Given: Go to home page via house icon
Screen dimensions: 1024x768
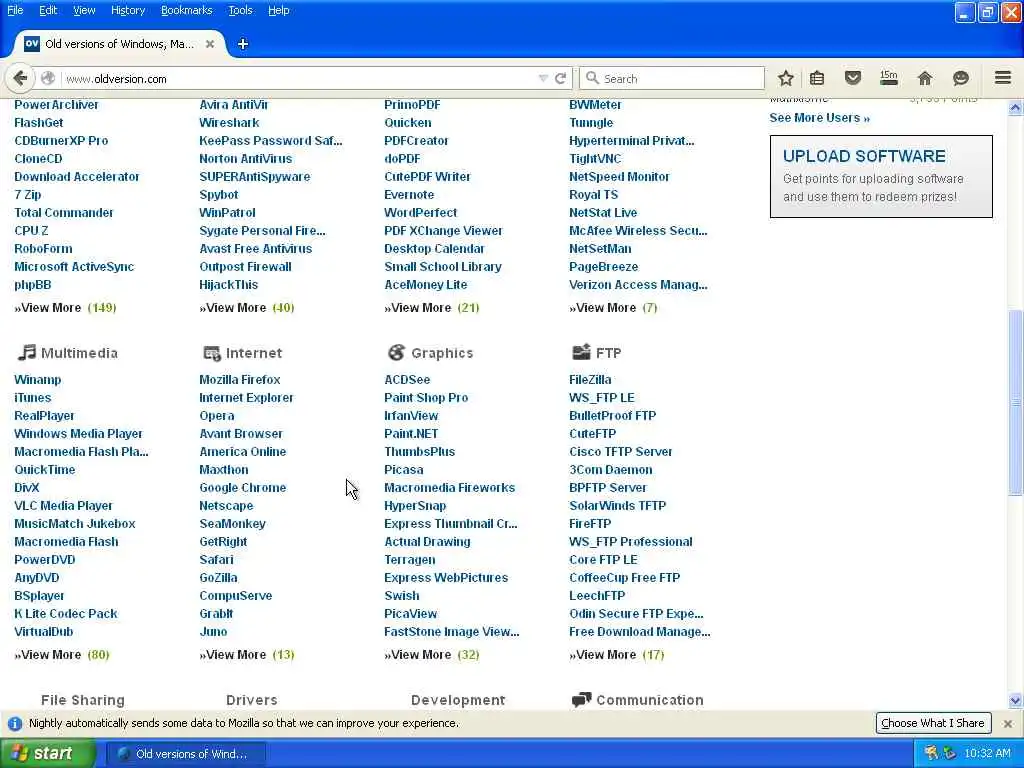Looking at the screenshot, I should pyautogui.click(x=925, y=78).
